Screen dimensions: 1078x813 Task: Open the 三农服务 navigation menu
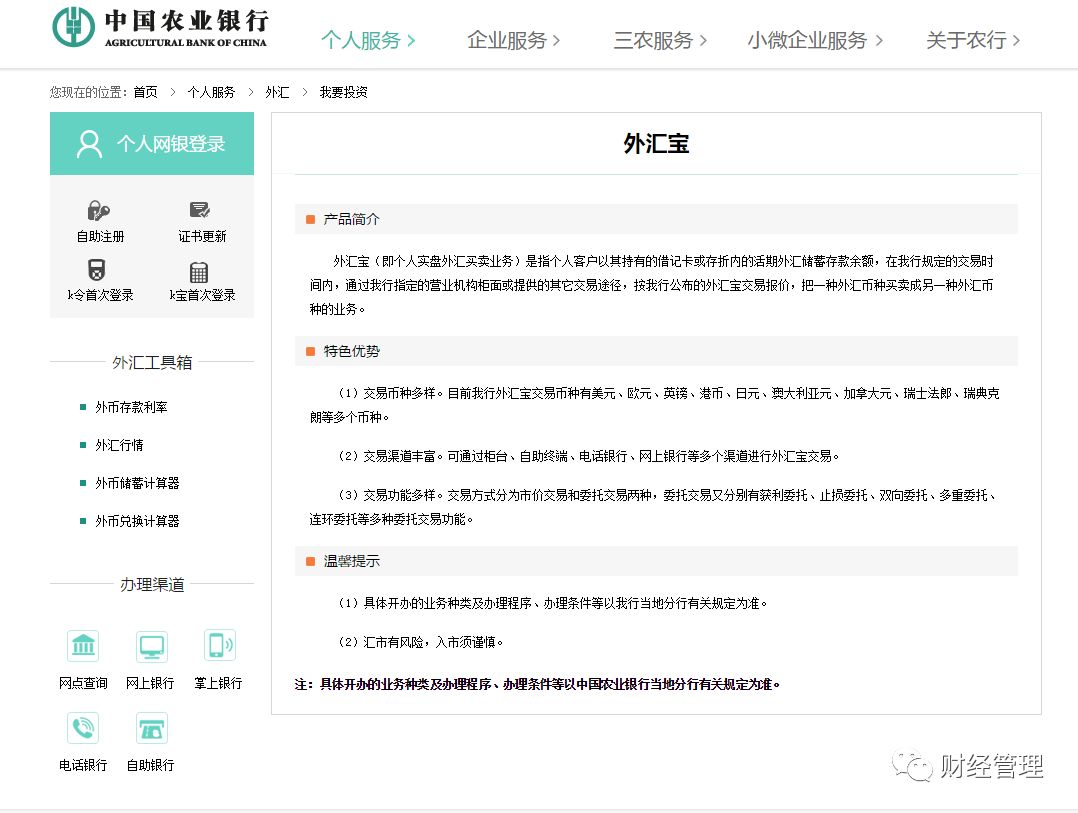tap(660, 41)
